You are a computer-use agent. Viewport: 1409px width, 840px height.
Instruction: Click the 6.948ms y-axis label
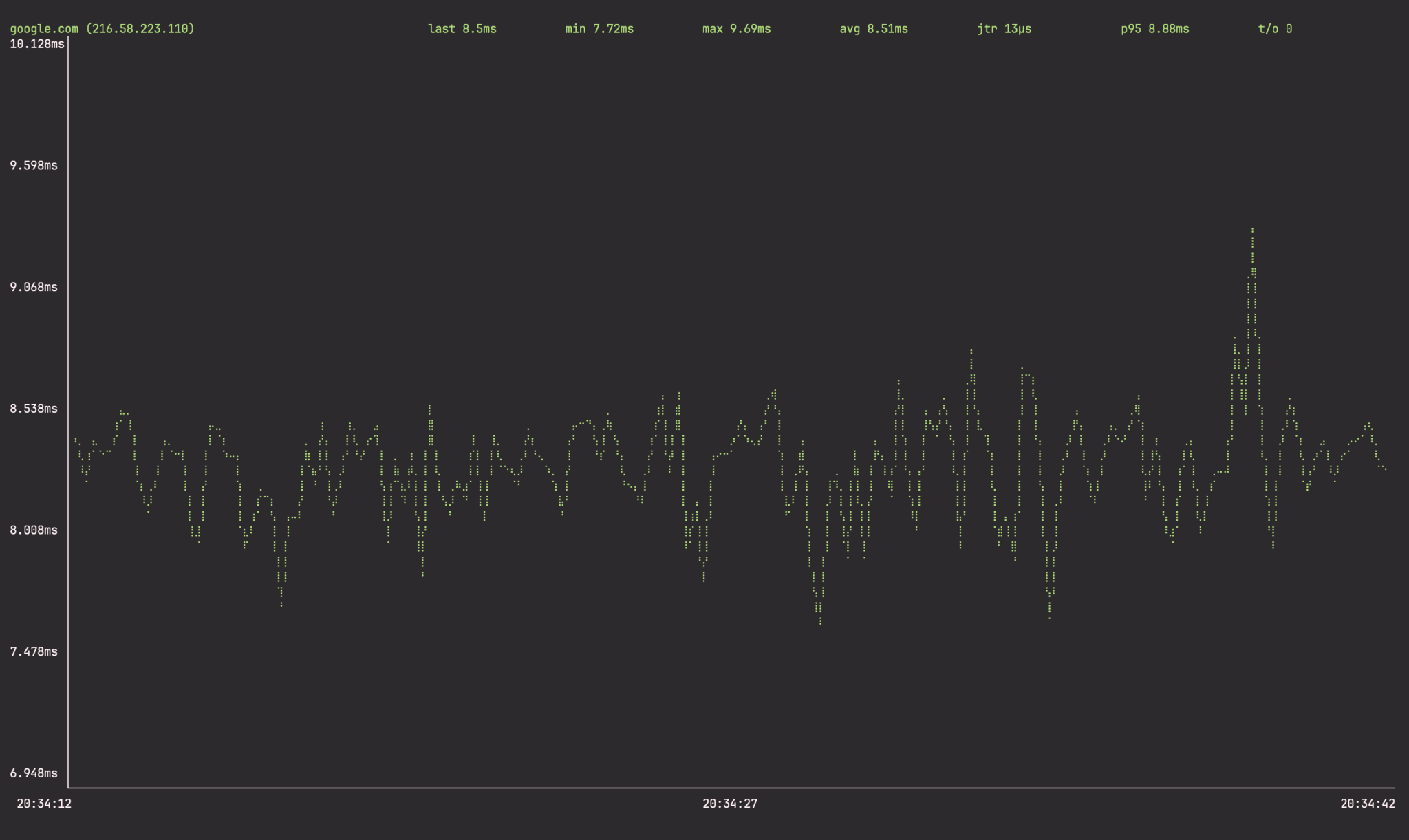(x=34, y=773)
